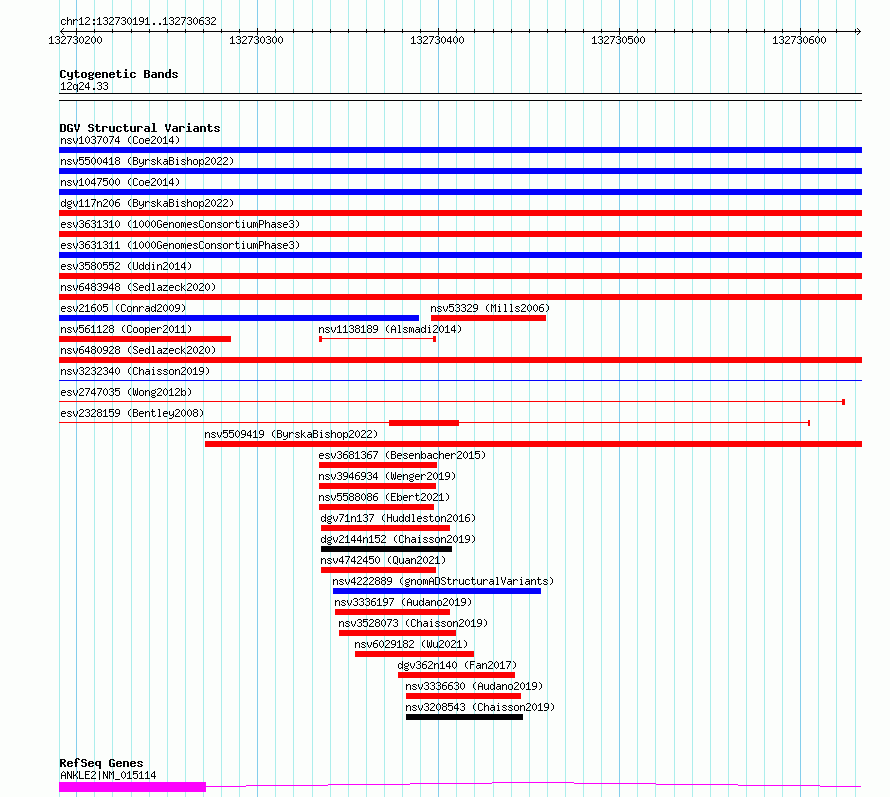
Task: Click the Cytogenetic Bands track title
Action: click(x=119, y=74)
